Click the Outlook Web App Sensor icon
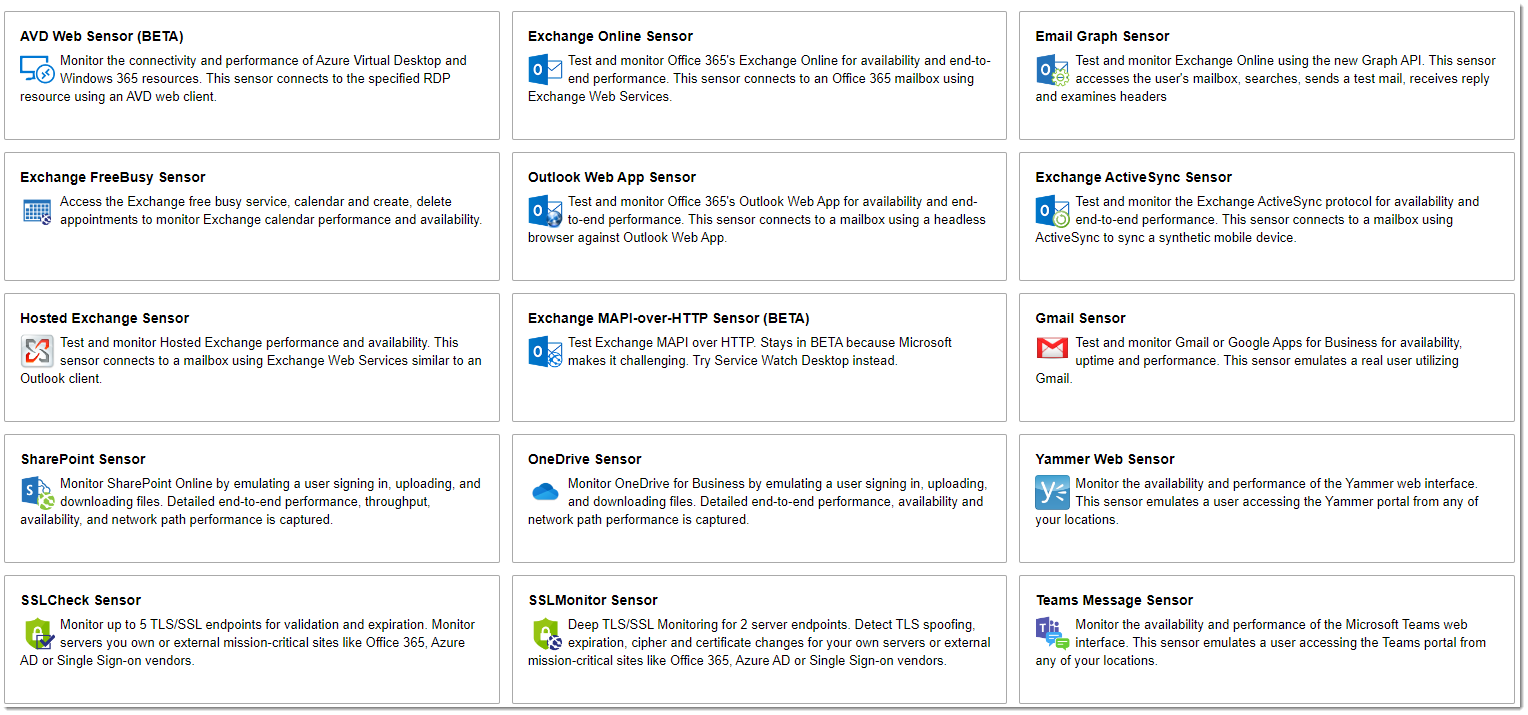 [x=545, y=211]
